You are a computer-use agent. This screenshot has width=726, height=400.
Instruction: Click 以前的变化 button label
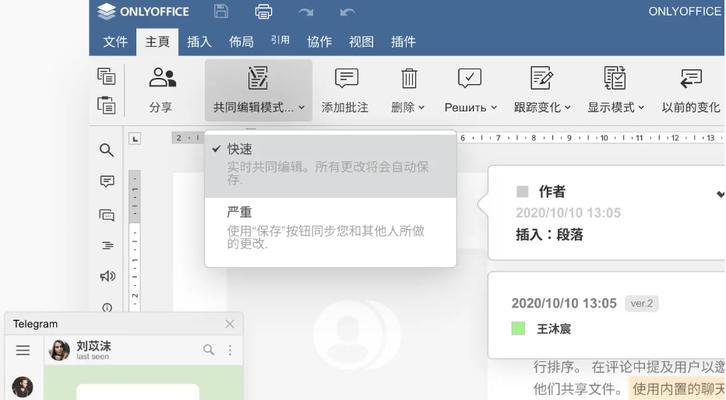click(x=691, y=107)
